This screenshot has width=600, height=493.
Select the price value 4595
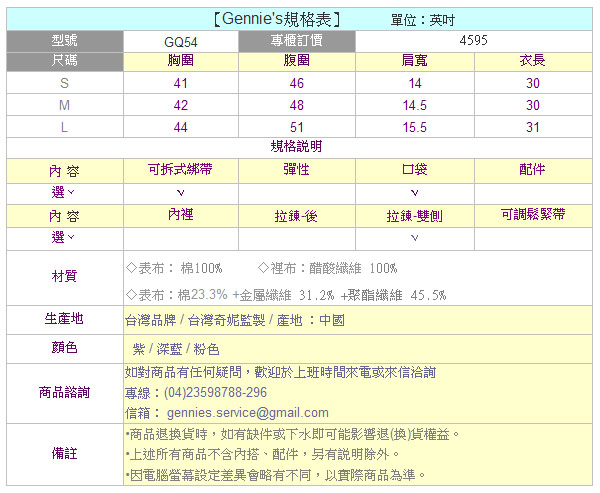pyautogui.click(x=473, y=40)
